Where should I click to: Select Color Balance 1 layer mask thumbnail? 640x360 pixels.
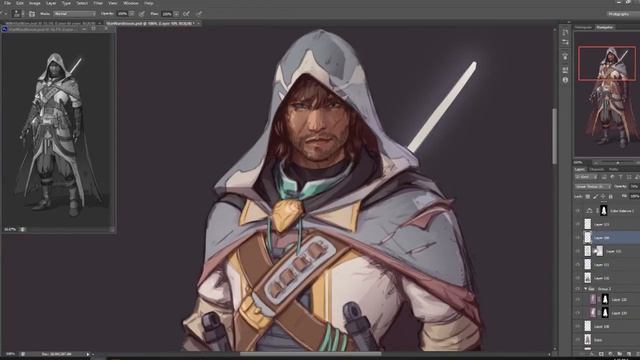coord(604,211)
